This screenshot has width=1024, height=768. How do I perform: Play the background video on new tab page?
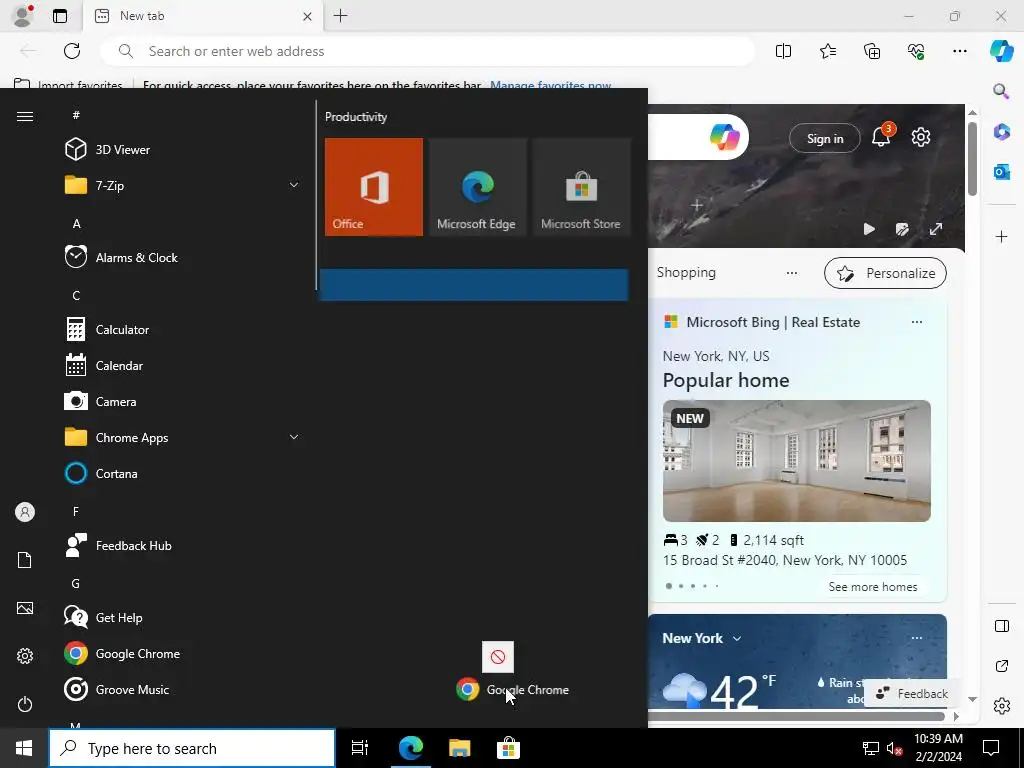coord(869,229)
